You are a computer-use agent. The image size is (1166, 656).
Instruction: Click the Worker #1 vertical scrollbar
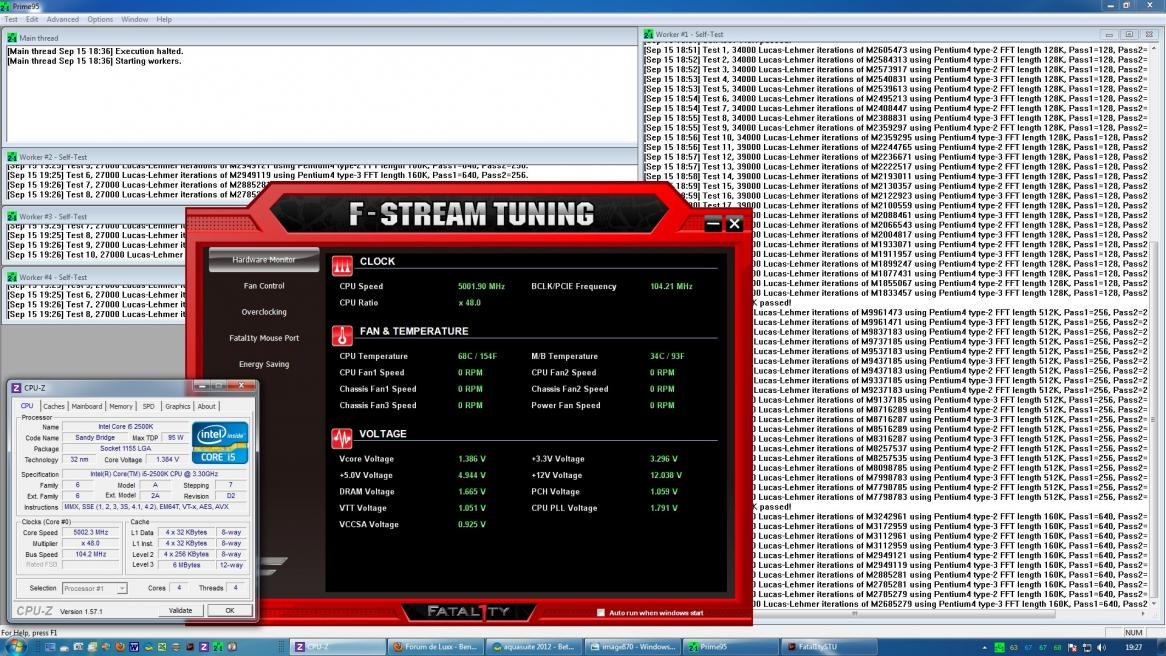coord(1153,326)
